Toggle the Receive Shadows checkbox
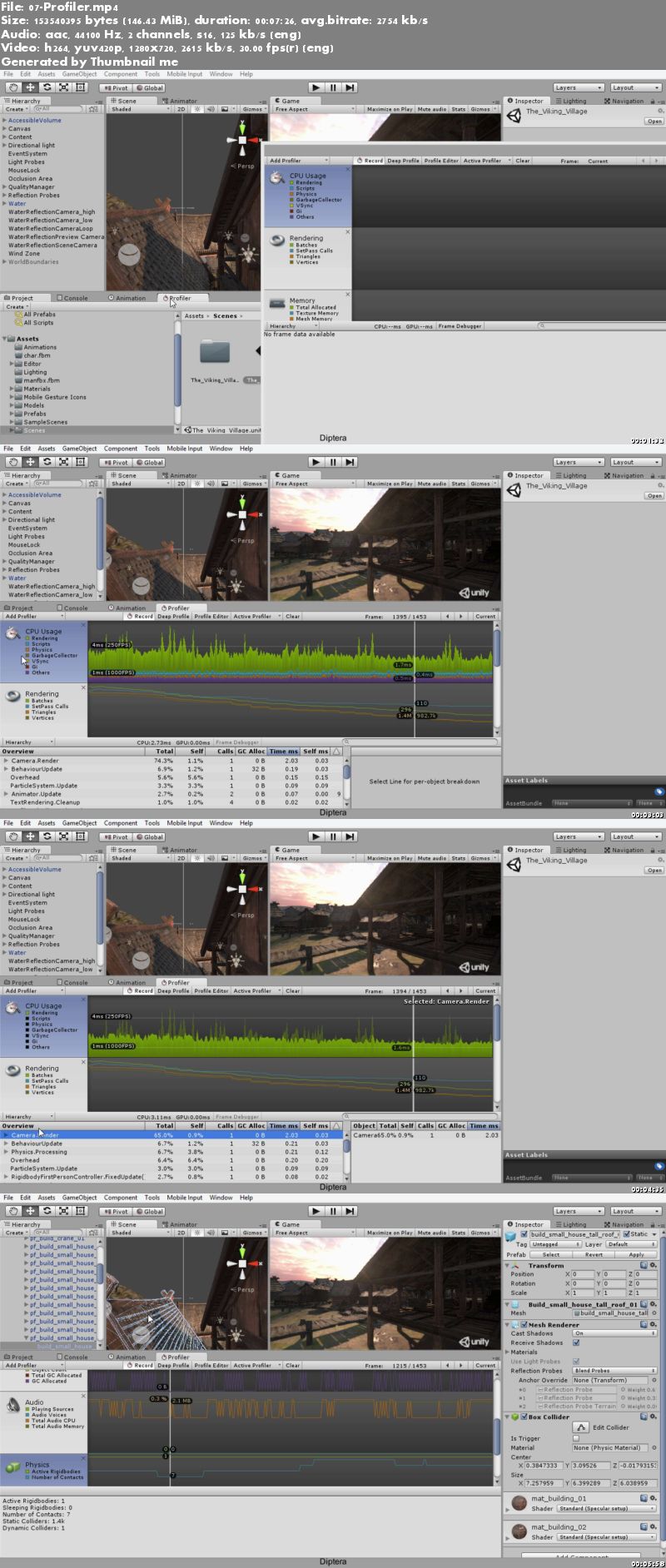 (x=576, y=1342)
